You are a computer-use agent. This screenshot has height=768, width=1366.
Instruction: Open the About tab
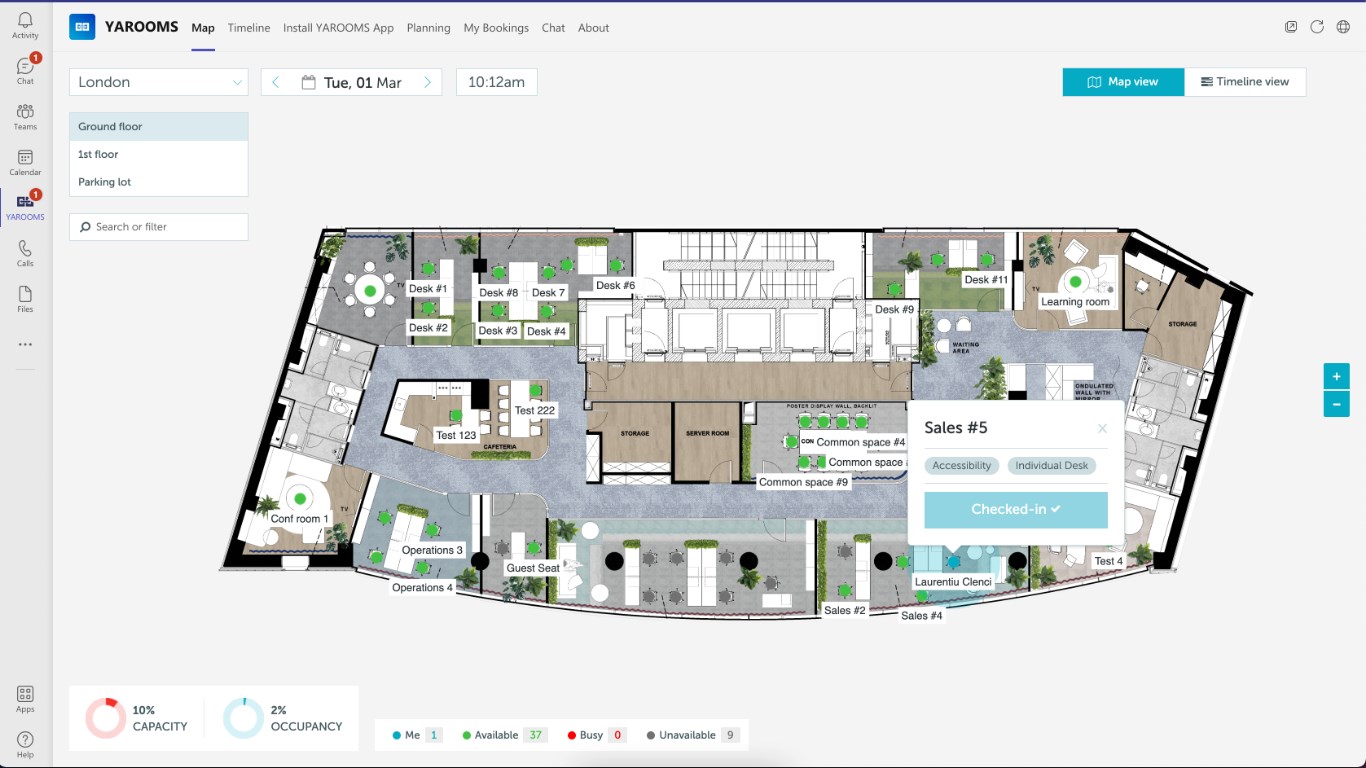(x=593, y=28)
